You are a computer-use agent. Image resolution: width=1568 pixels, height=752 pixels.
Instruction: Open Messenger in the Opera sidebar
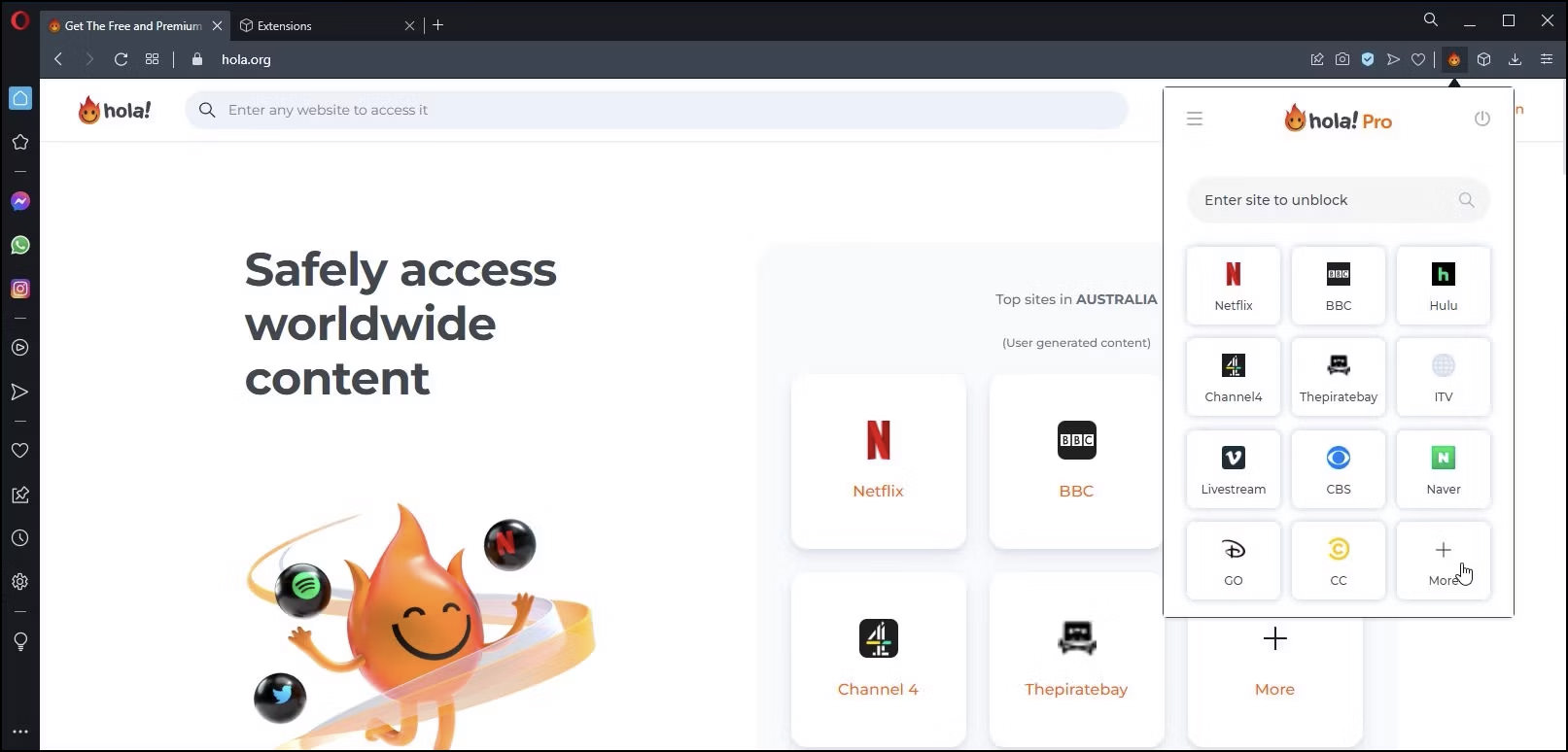click(20, 201)
